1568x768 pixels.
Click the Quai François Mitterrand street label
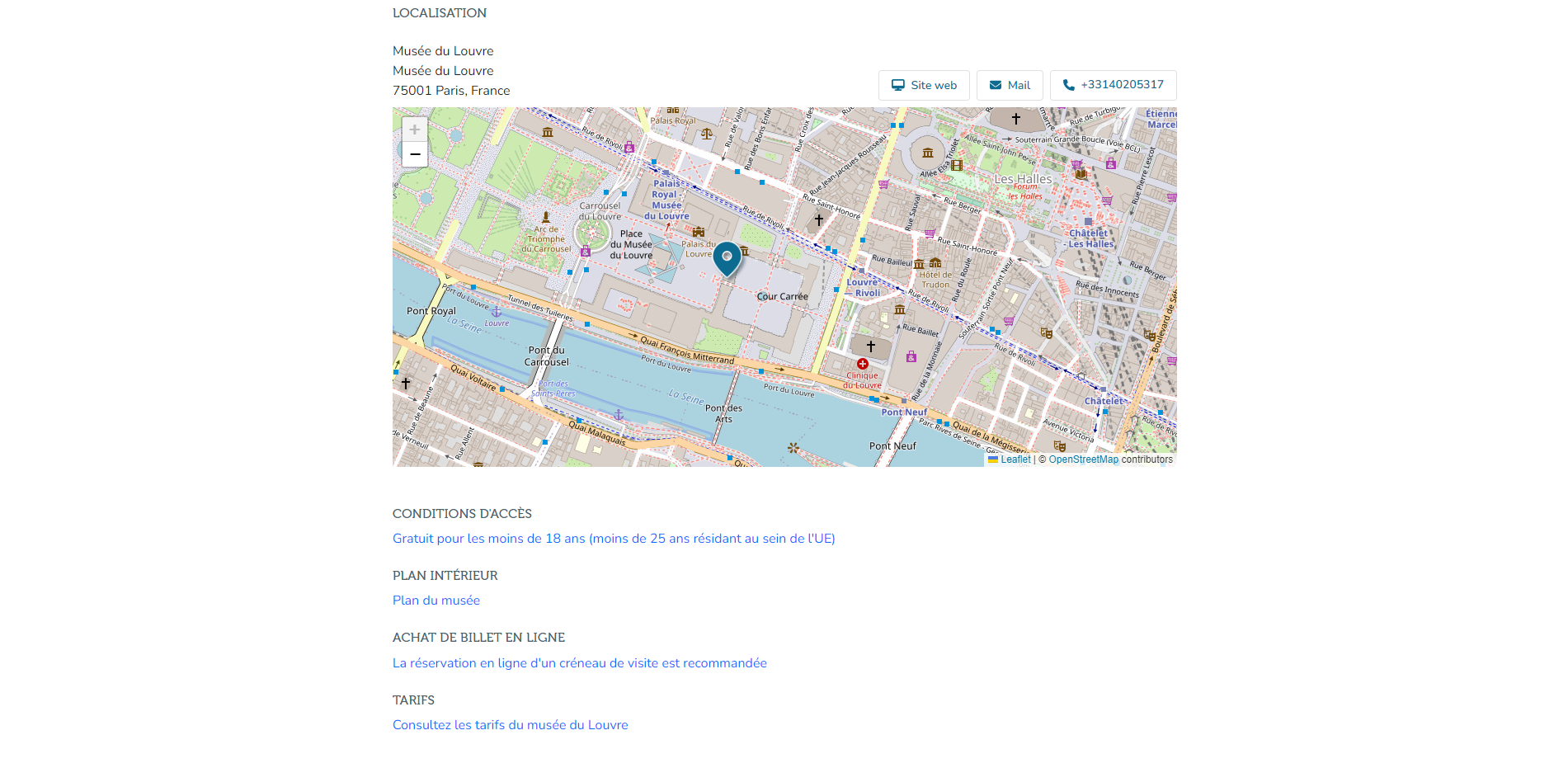(x=687, y=350)
